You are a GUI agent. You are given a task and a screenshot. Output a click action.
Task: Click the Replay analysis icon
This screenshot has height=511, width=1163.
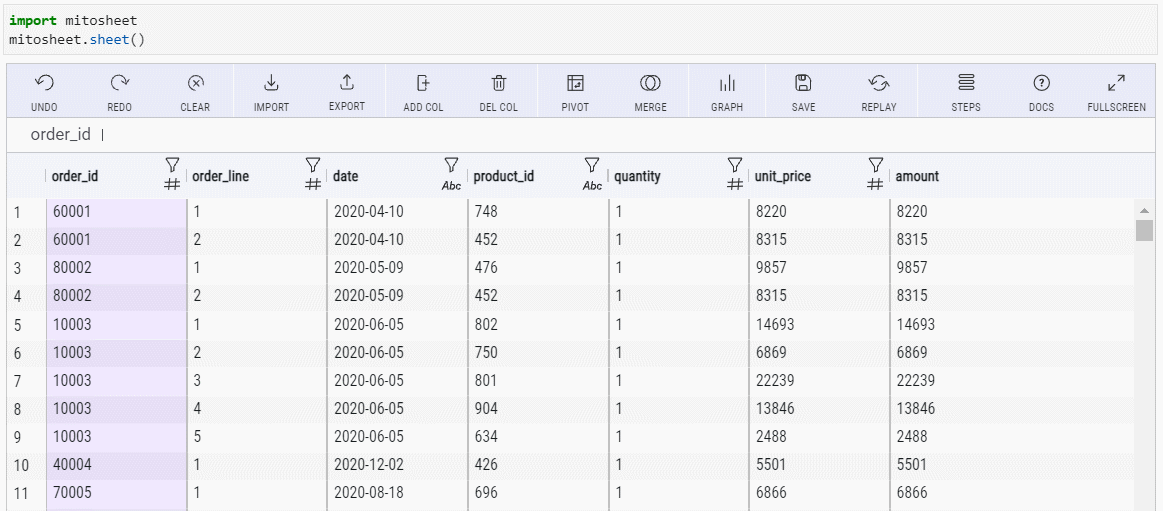coord(879,84)
